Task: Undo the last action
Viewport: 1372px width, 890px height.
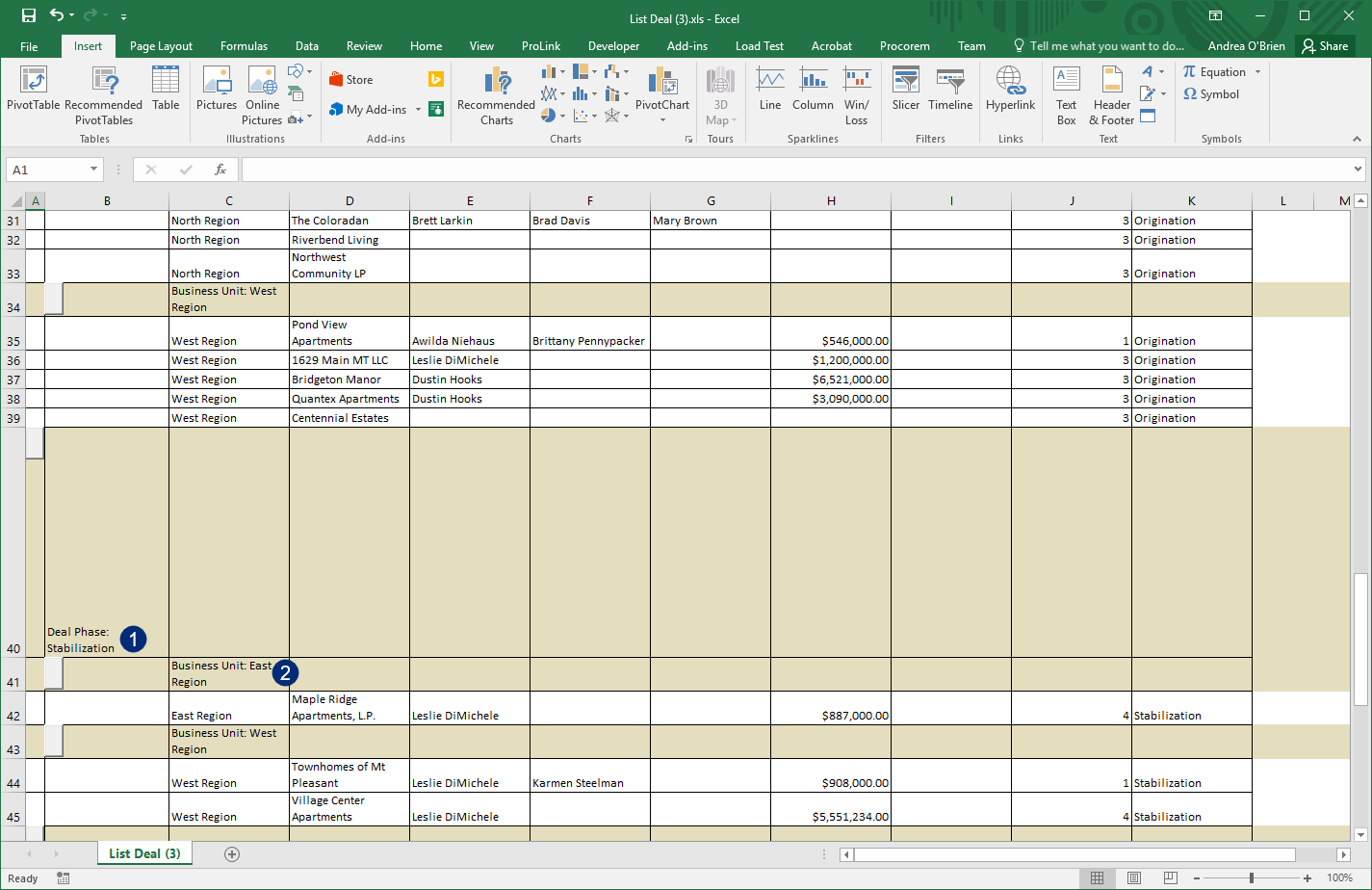Action: [x=58, y=16]
